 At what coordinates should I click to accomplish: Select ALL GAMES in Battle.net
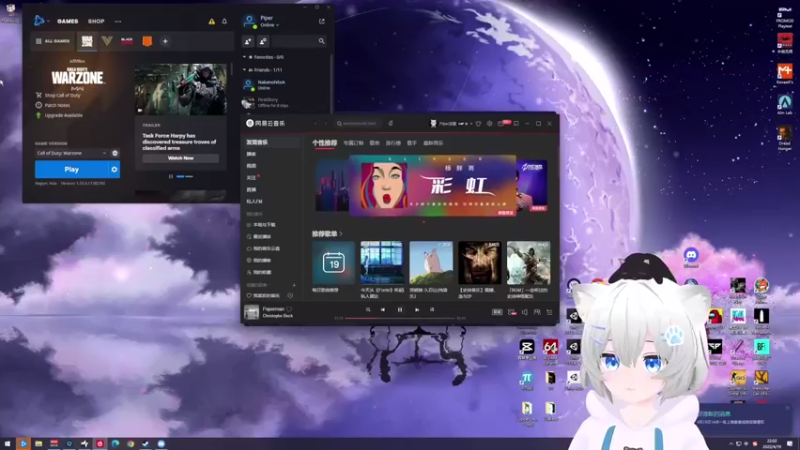(x=53, y=41)
